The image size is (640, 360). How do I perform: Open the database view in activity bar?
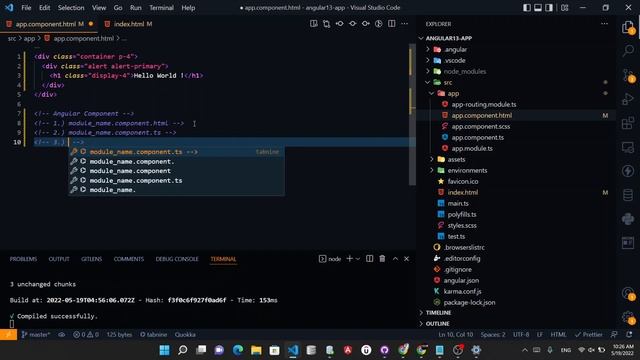(x=628, y=195)
